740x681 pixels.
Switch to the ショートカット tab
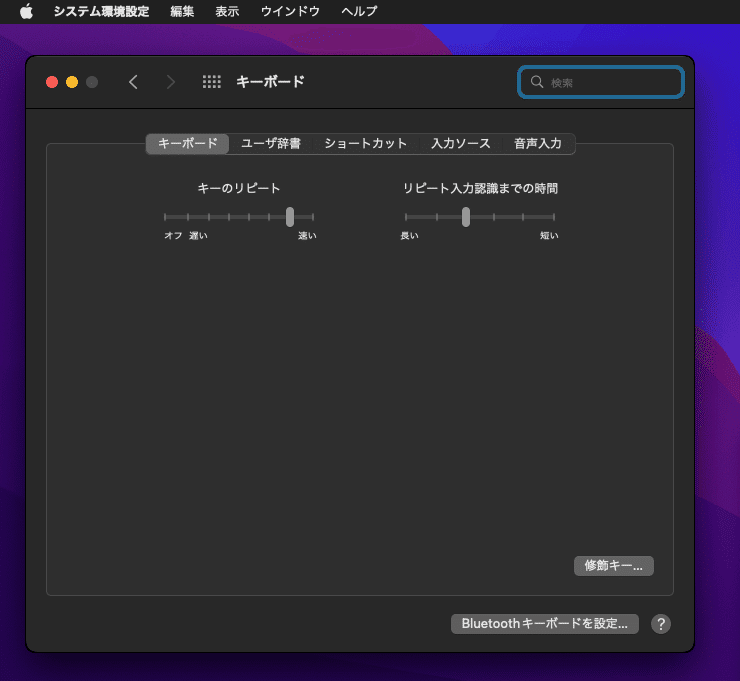click(x=366, y=143)
